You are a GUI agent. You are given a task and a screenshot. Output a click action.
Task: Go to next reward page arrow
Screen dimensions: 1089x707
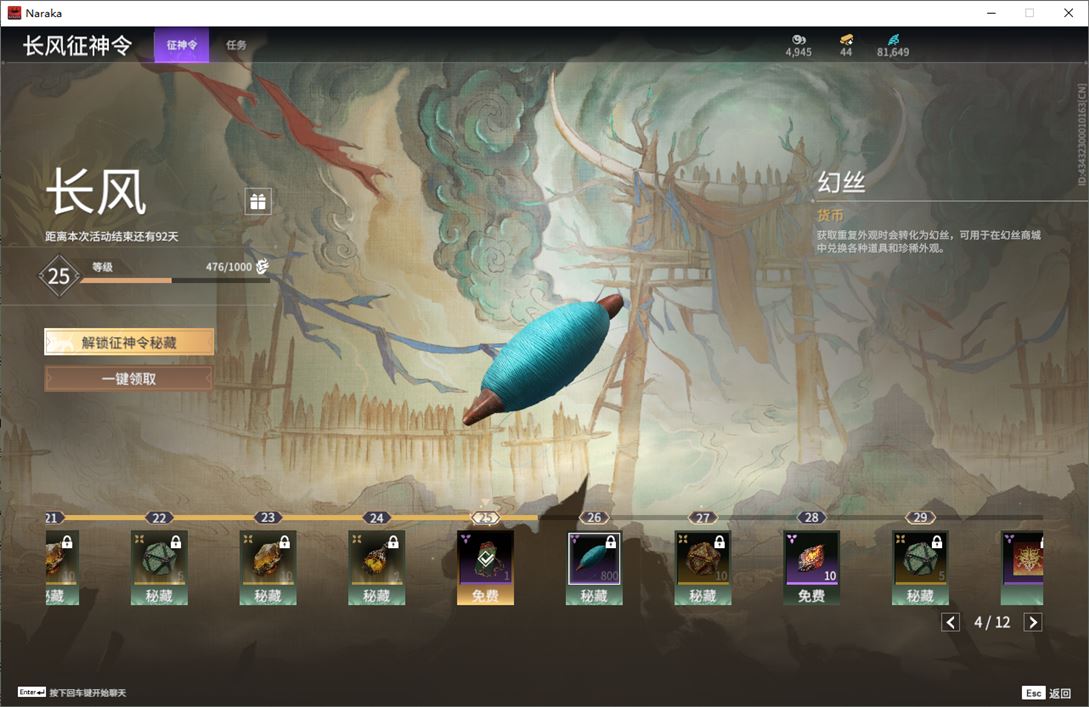point(1033,622)
